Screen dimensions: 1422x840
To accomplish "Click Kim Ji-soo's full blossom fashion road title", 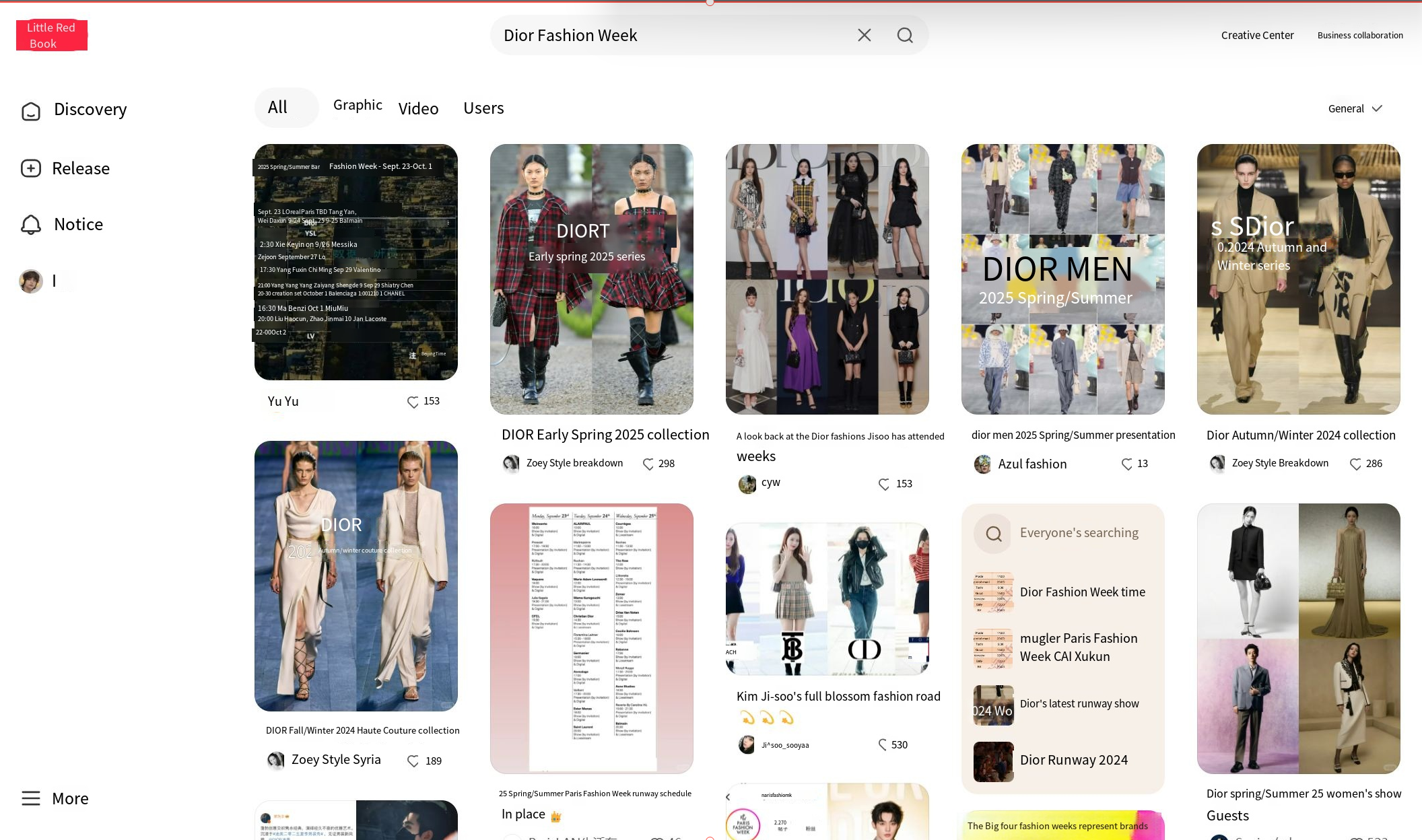I will (838, 696).
